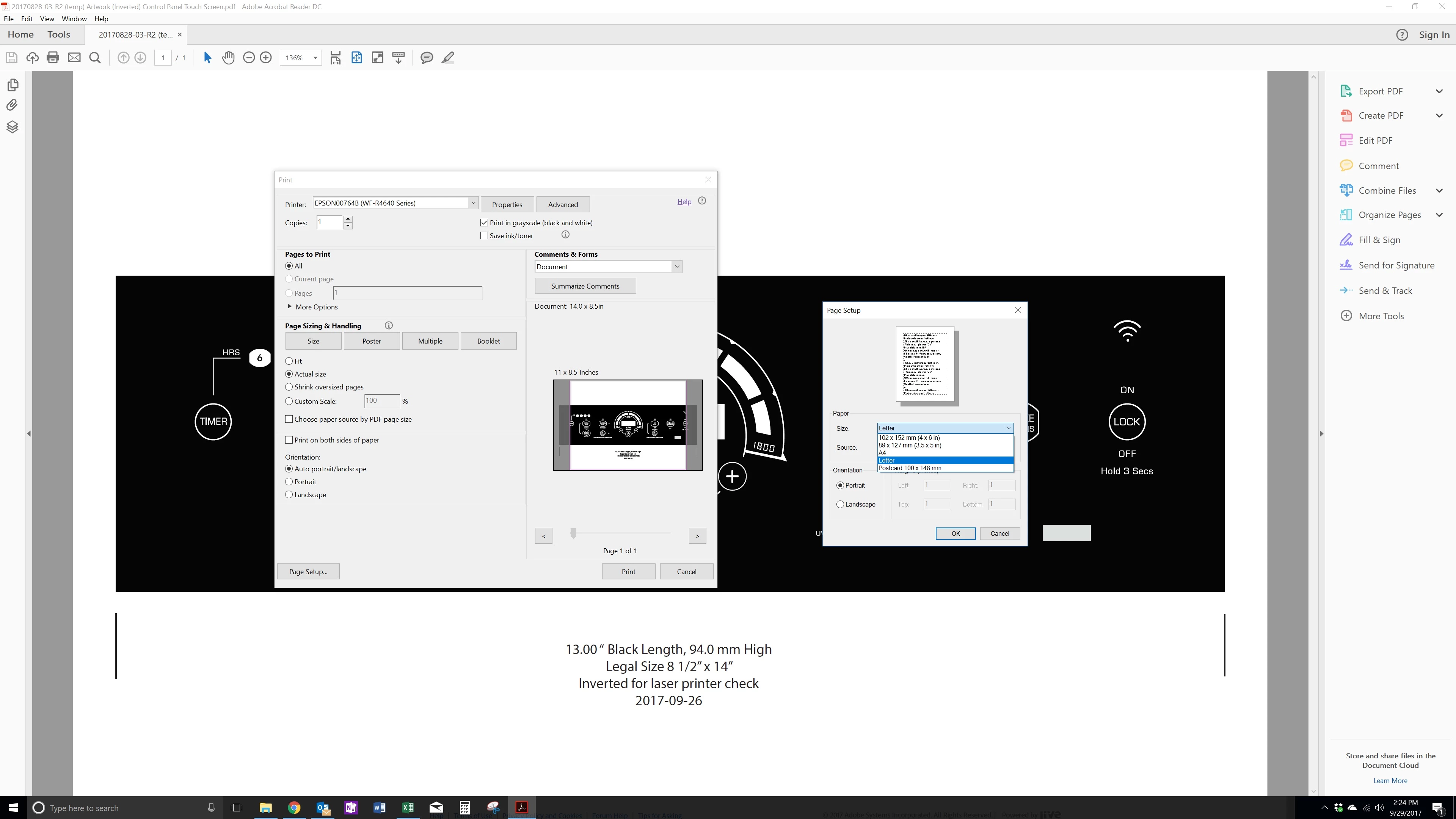Click the print icon in toolbar

53,58
